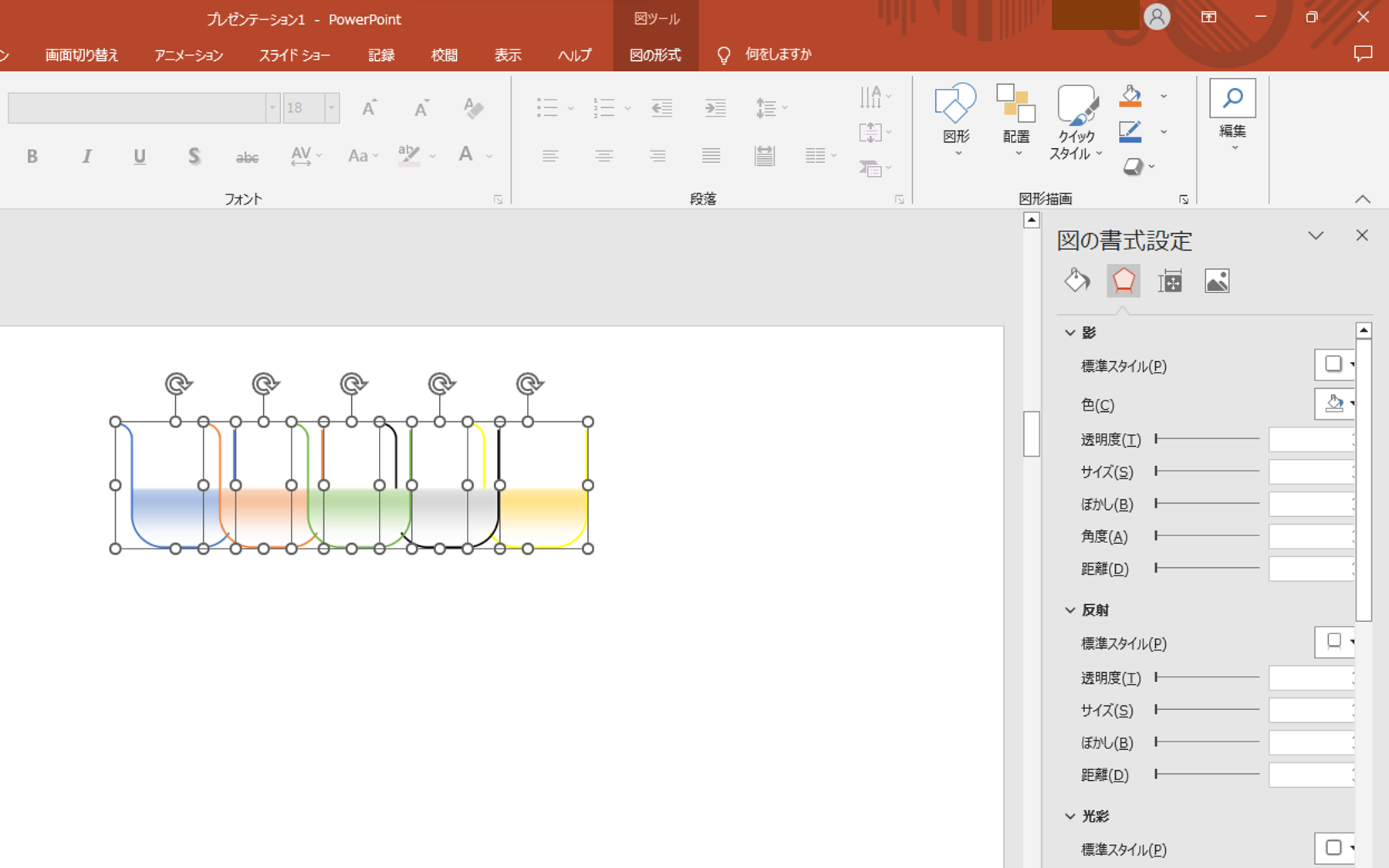Open Size & Properties pane tab

coord(1170,281)
